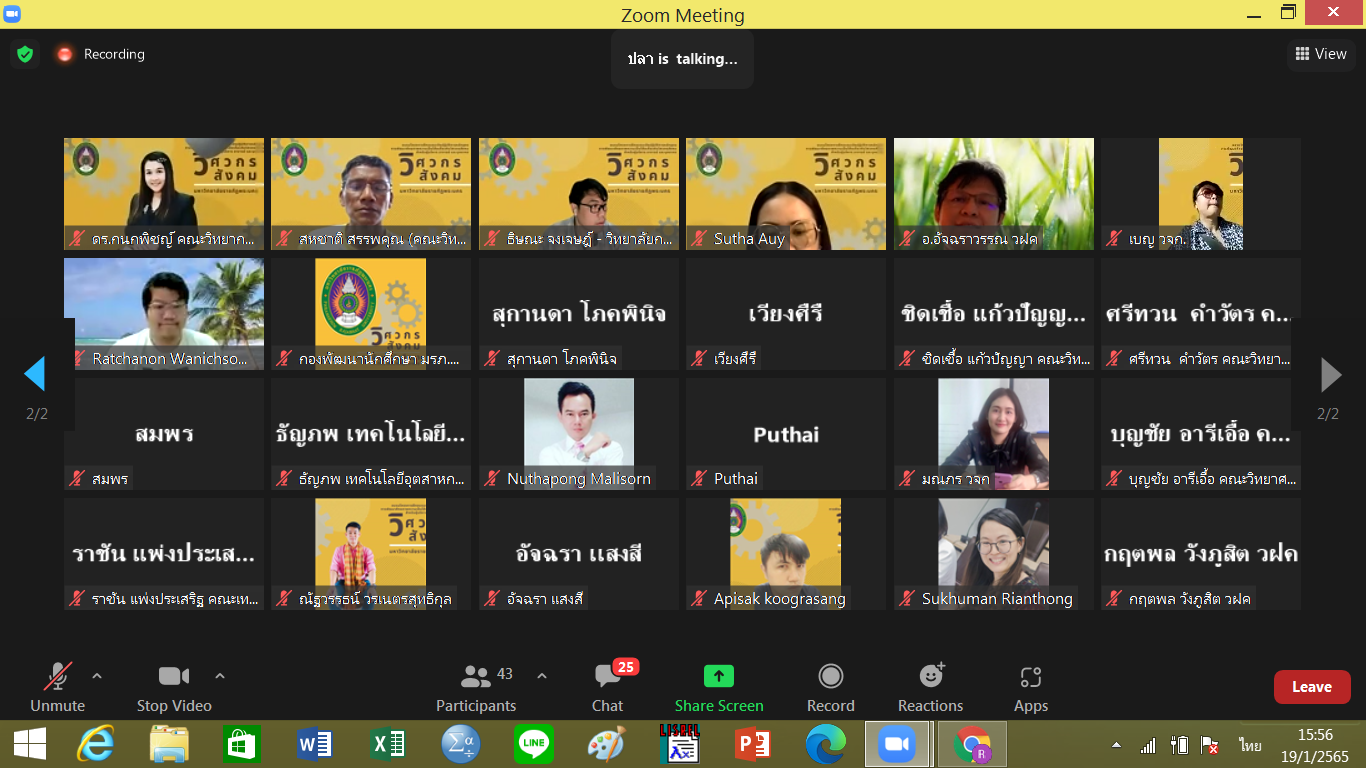This screenshot has height=768, width=1366.
Task: Click Stop Video camera icon
Action: [174, 677]
